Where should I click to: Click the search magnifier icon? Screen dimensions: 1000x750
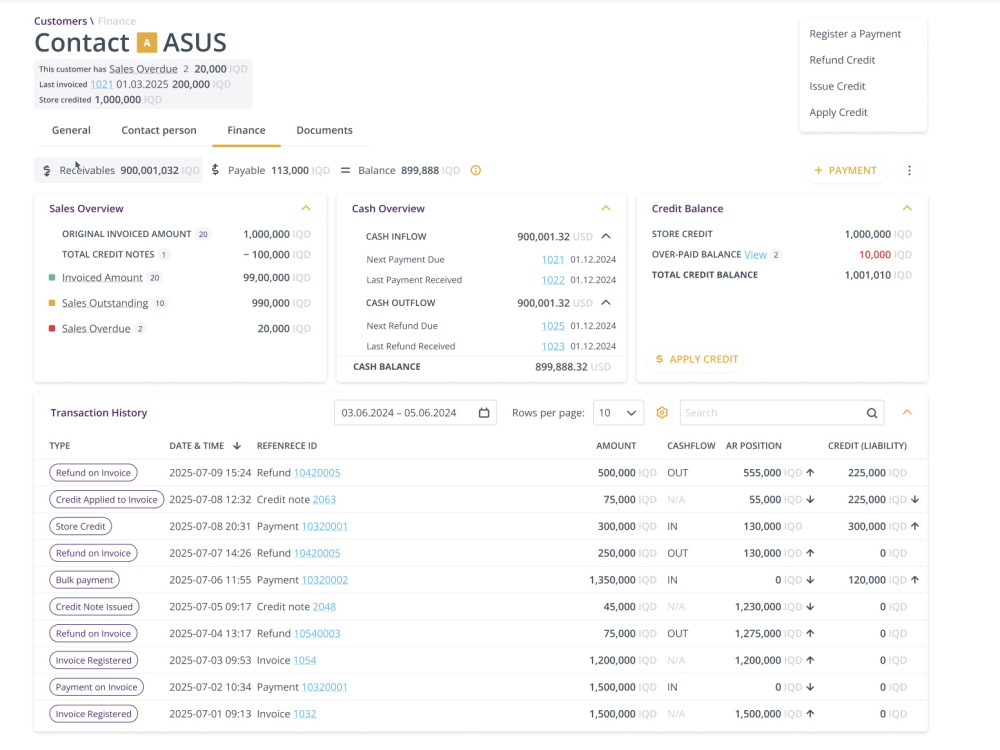[872, 413]
